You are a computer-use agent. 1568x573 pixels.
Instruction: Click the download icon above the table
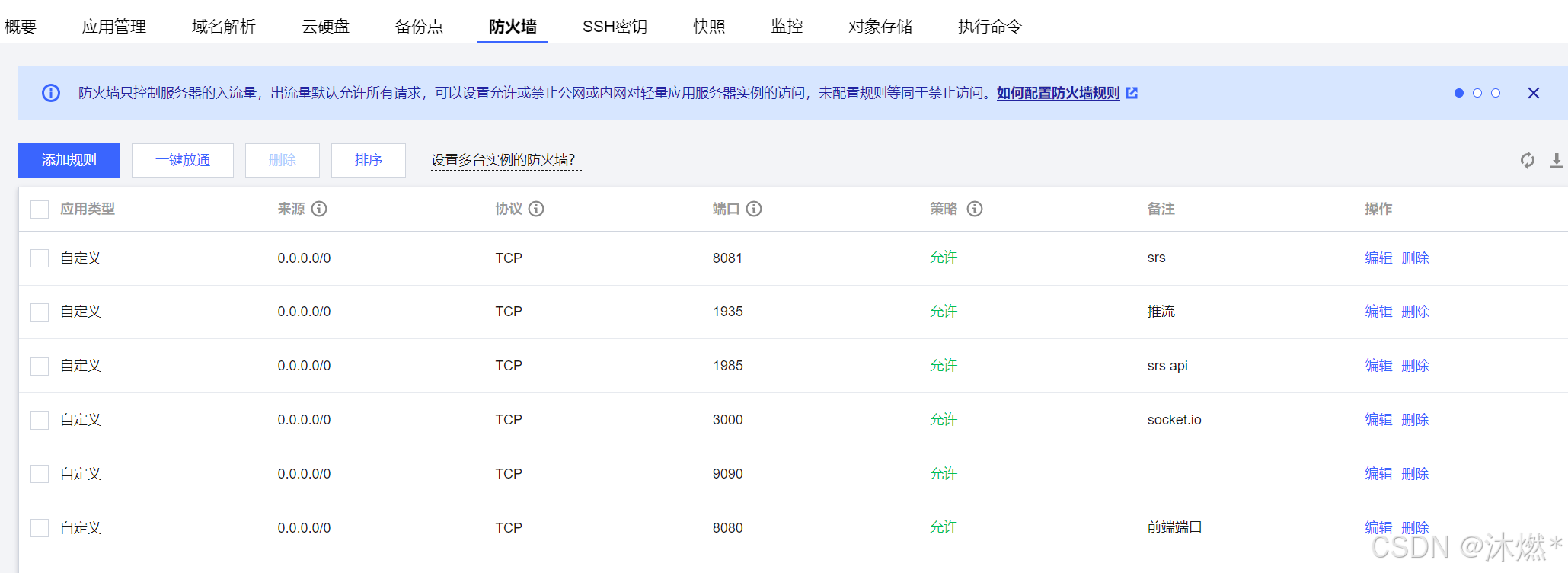(x=1557, y=160)
